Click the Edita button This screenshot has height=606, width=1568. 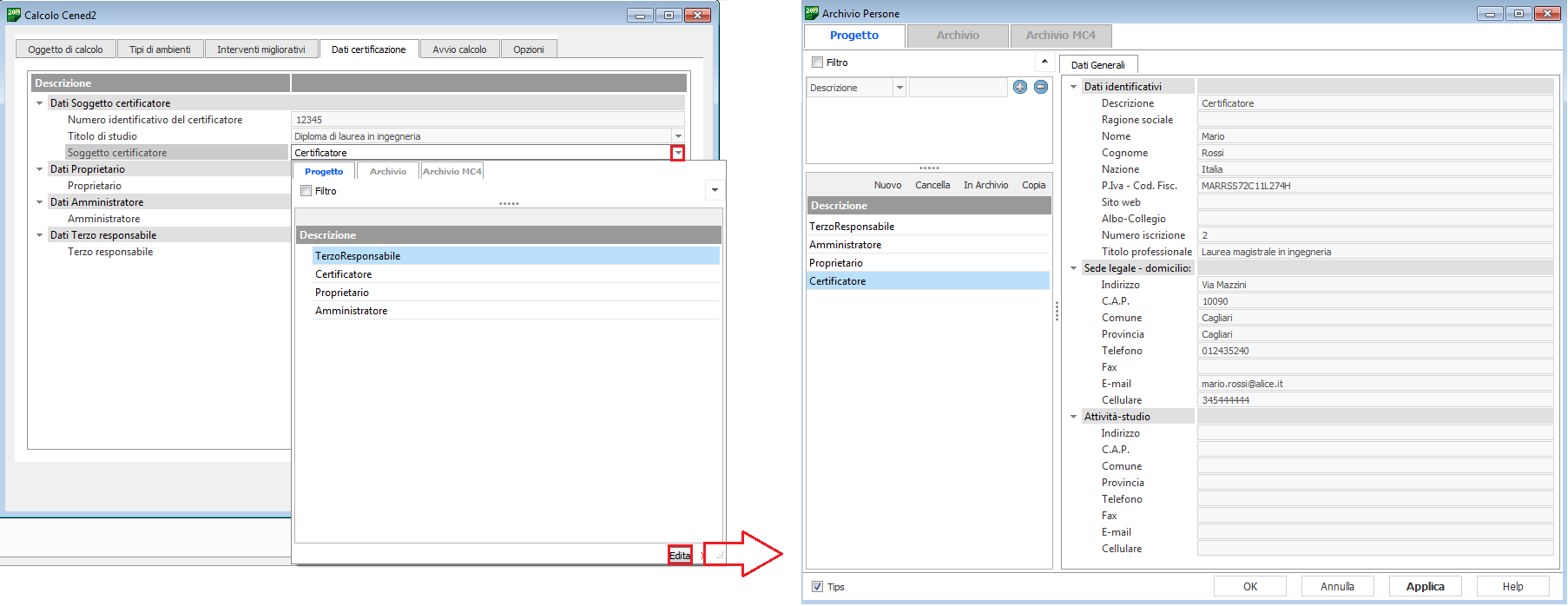pos(680,556)
